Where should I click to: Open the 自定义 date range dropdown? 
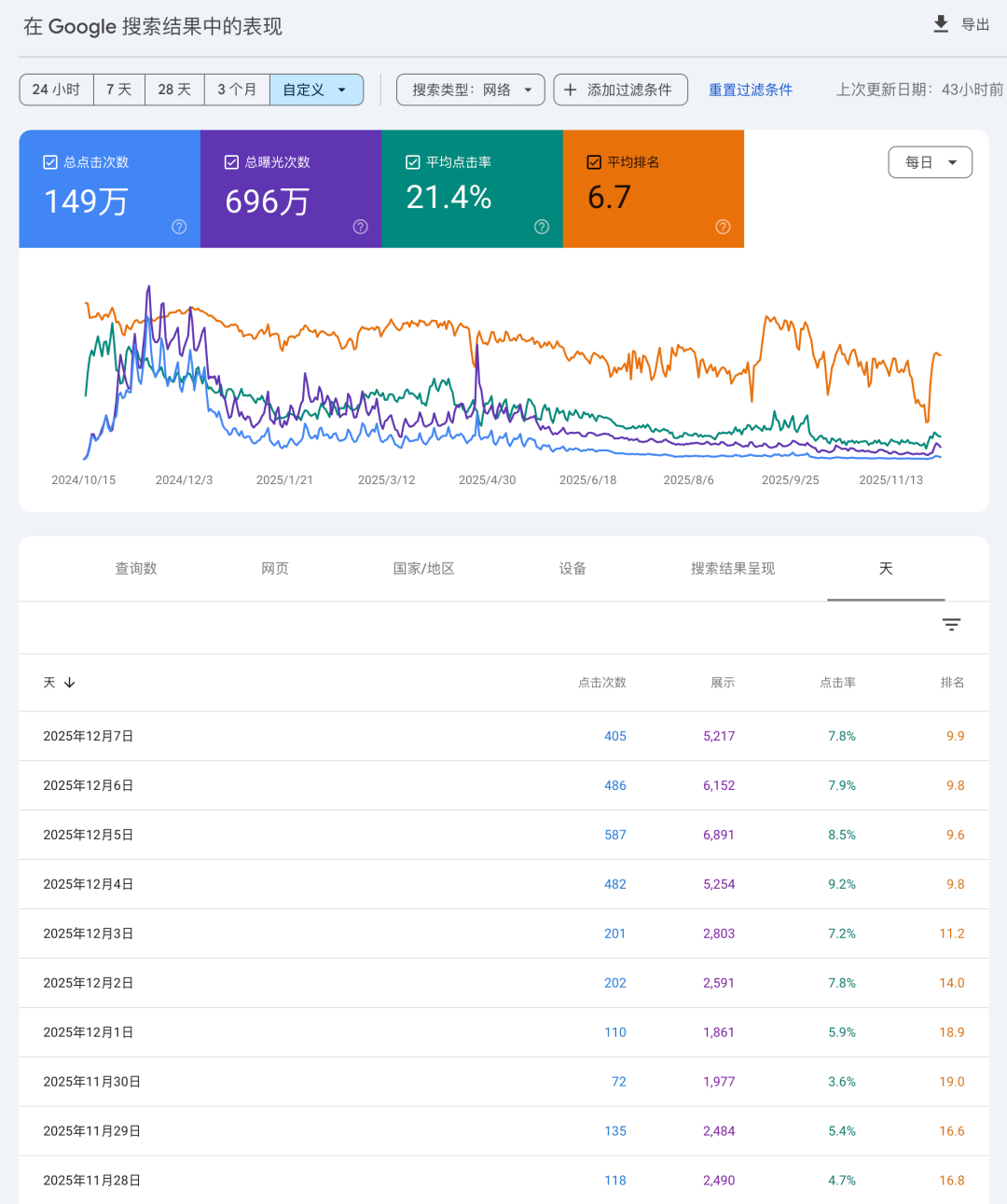click(316, 90)
